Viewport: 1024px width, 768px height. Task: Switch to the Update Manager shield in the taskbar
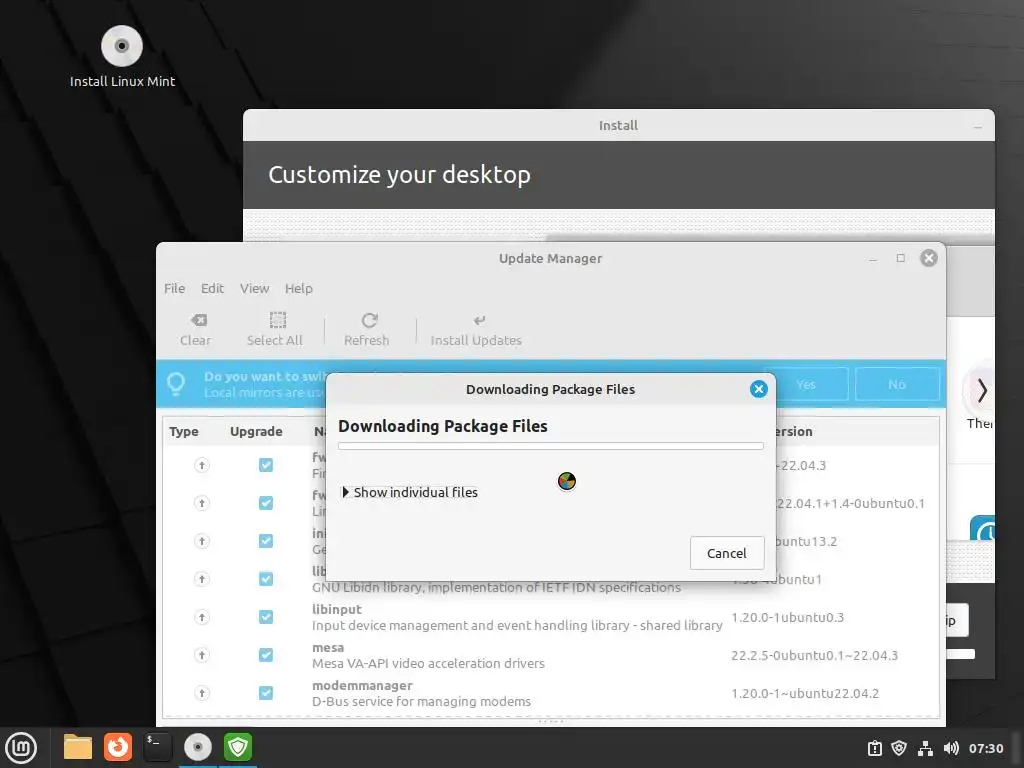238,747
